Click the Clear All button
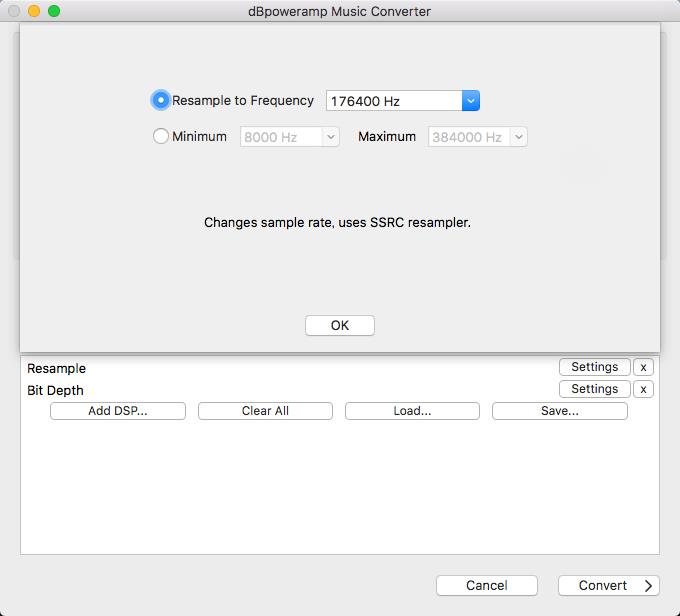 [x=265, y=411]
